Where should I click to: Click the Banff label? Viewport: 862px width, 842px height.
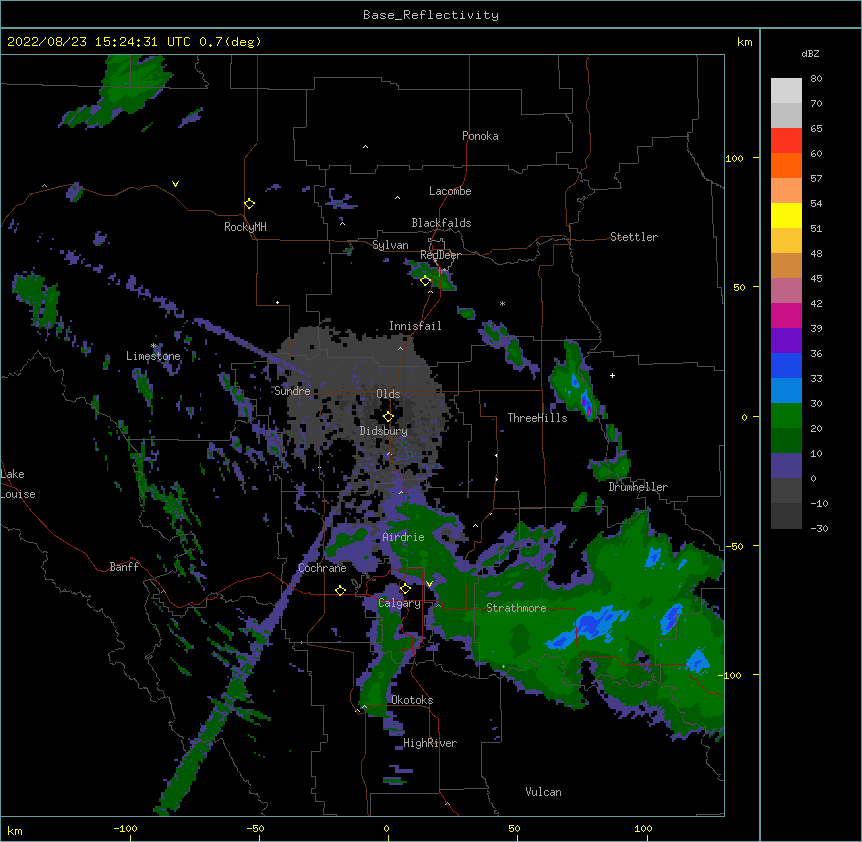[124, 567]
